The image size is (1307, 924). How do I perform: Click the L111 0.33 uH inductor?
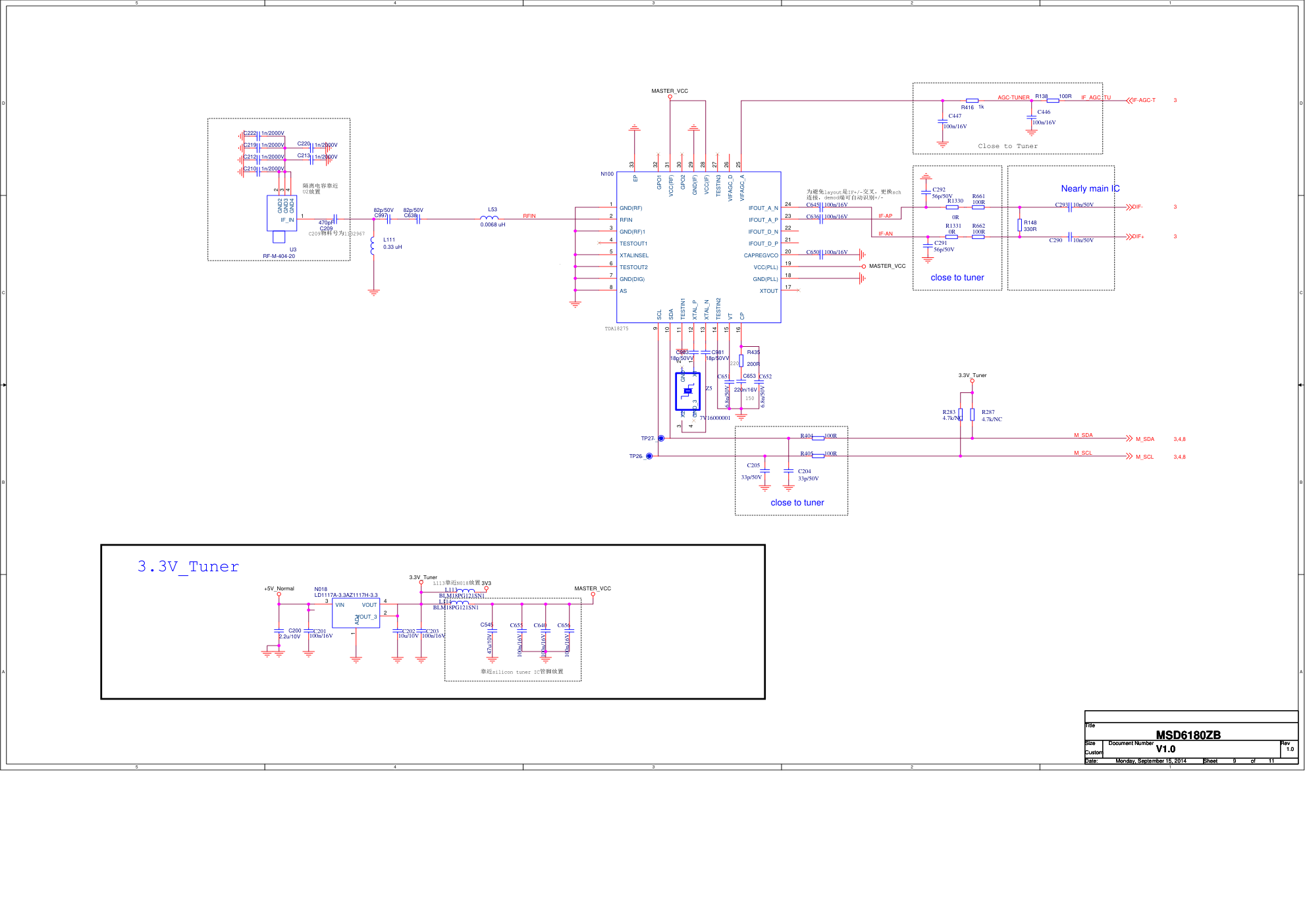[373, 245]
